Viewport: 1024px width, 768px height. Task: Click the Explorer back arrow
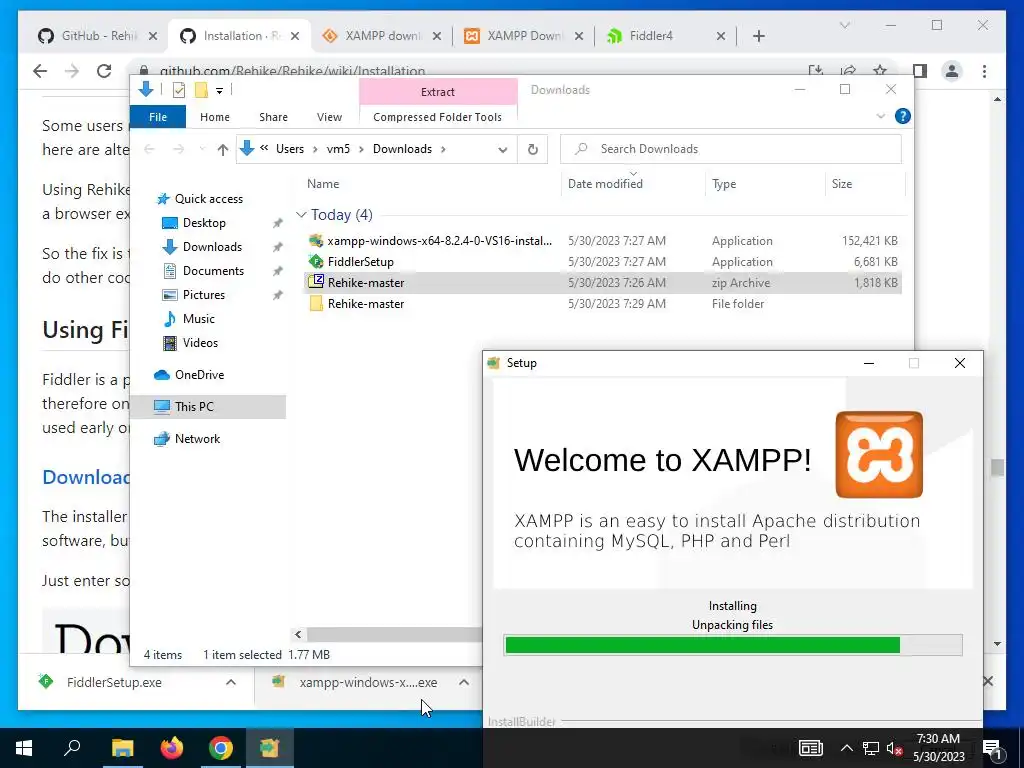149,150
